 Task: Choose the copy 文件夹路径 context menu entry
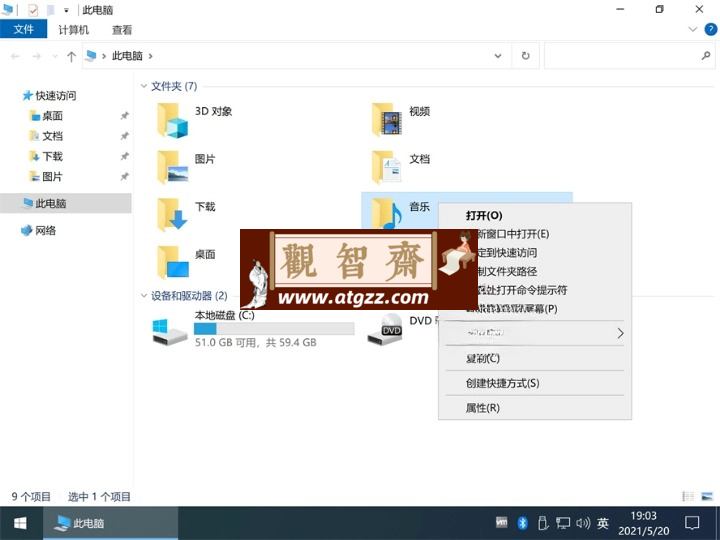coord(534,271)
